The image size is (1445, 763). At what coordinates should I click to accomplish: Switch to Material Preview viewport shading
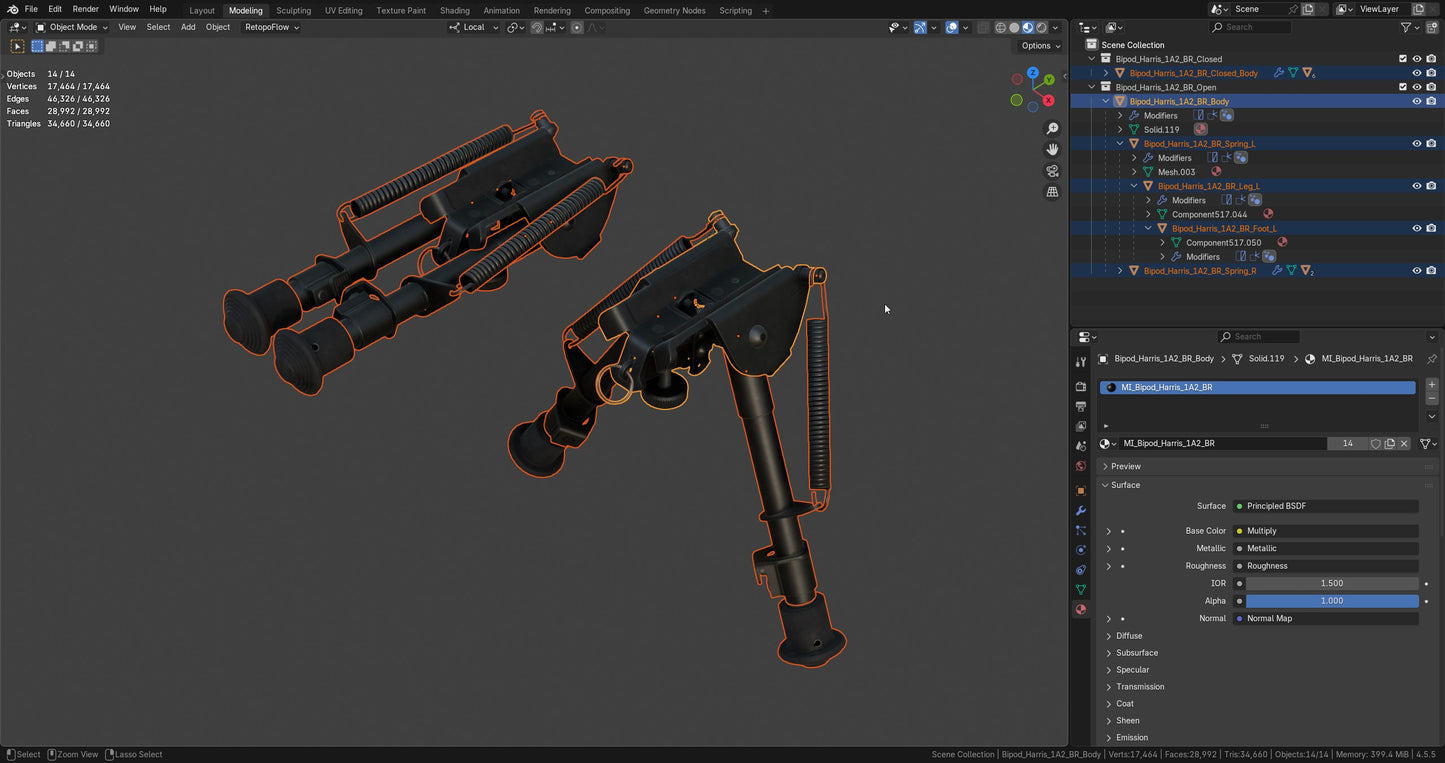[1027, 27]
